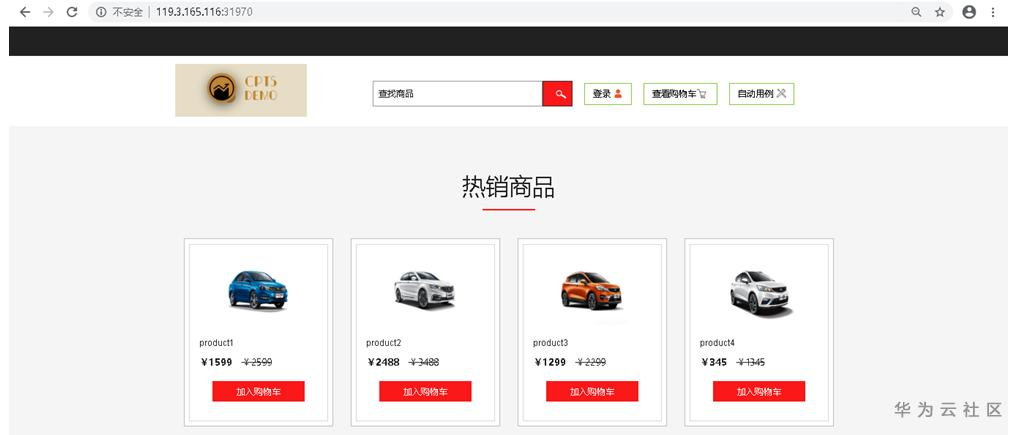Open the product2 title link

[x=383, y=342]
